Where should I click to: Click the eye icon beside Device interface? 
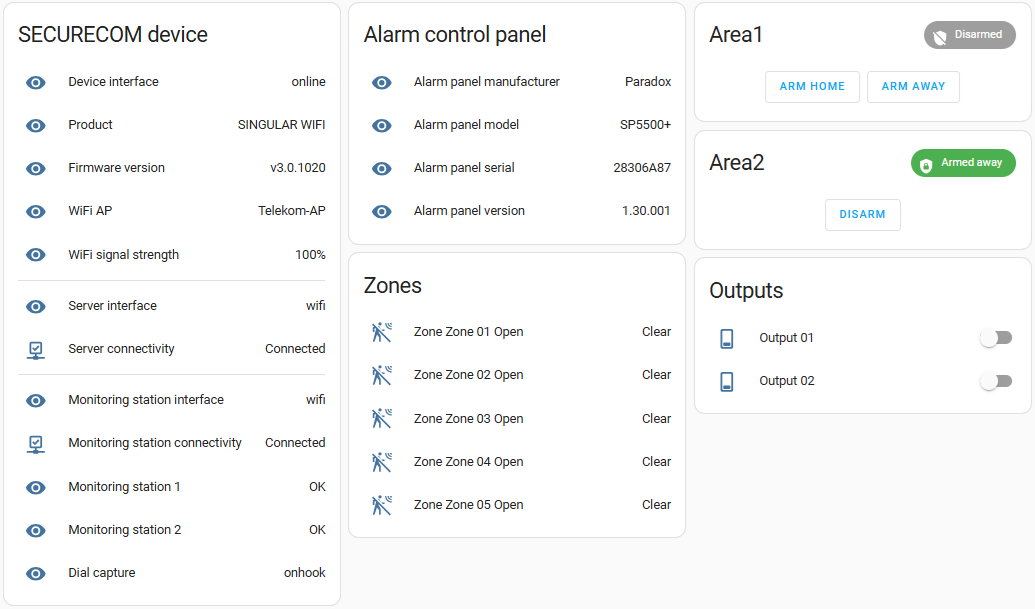click(x=36, y=82)
